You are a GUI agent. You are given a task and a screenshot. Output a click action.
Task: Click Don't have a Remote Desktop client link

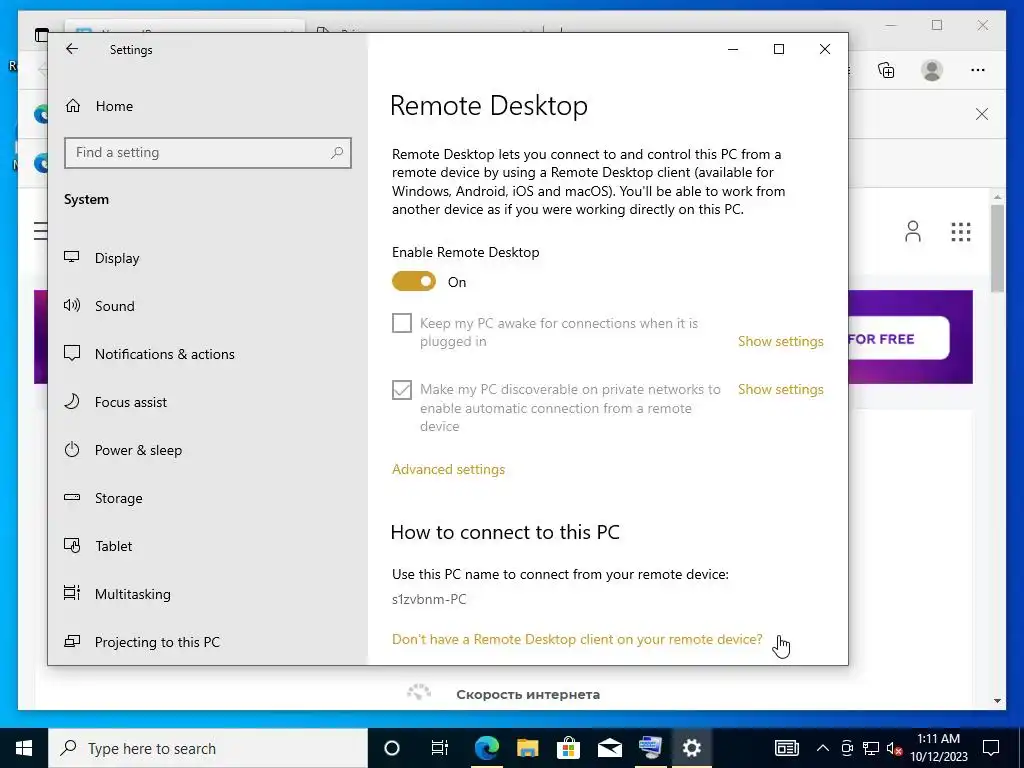pos(577,639)
